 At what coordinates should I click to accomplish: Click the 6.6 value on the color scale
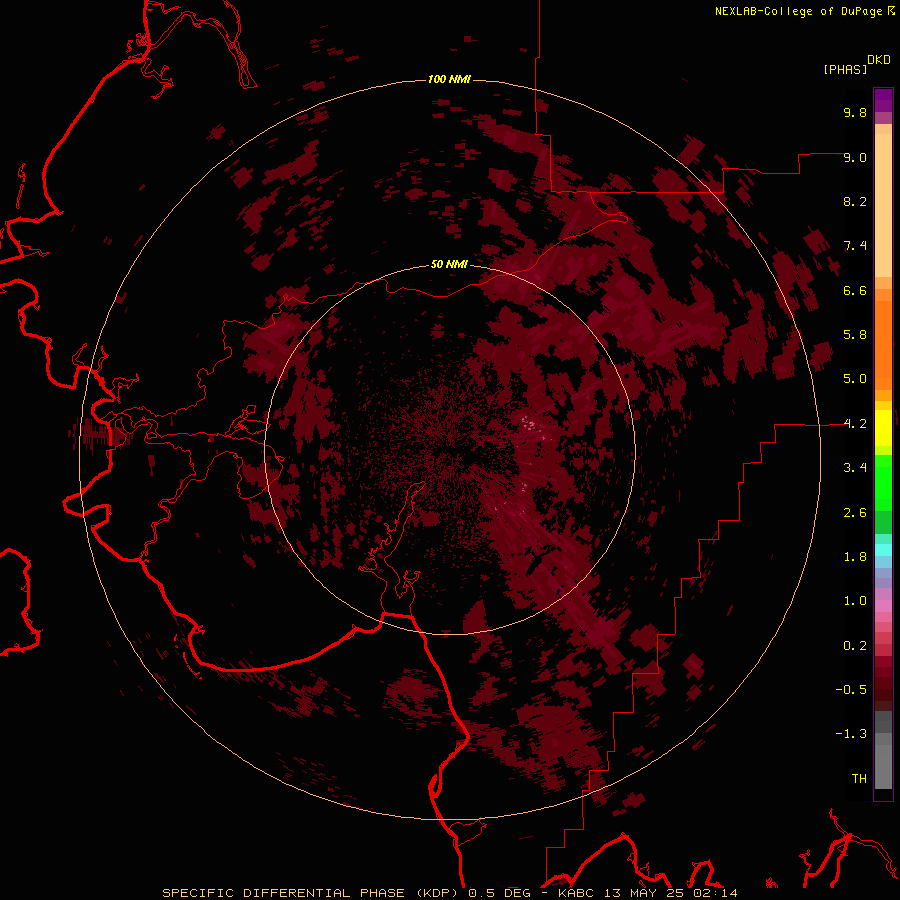[855, 290]
